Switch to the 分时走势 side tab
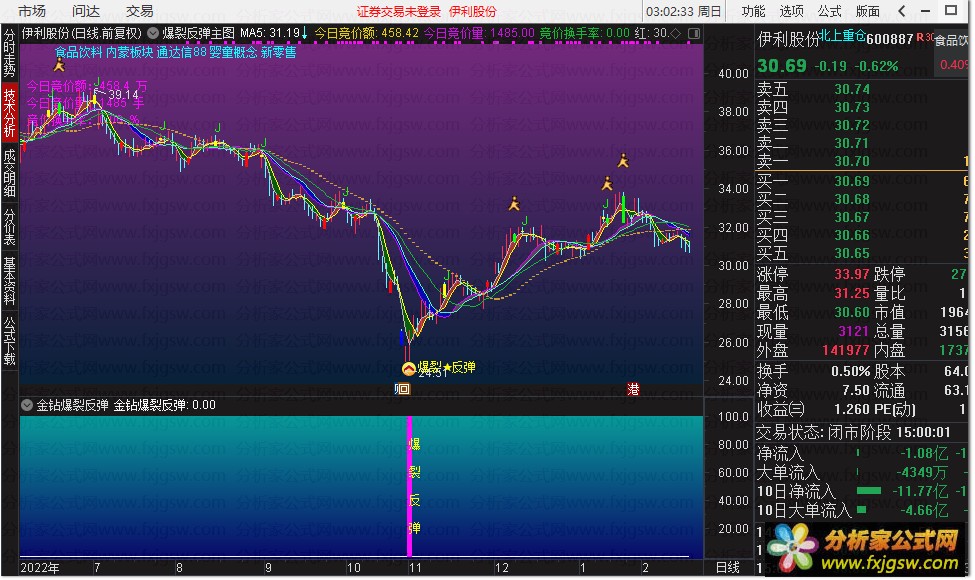The image size is (975, 580). pos(9,53)
